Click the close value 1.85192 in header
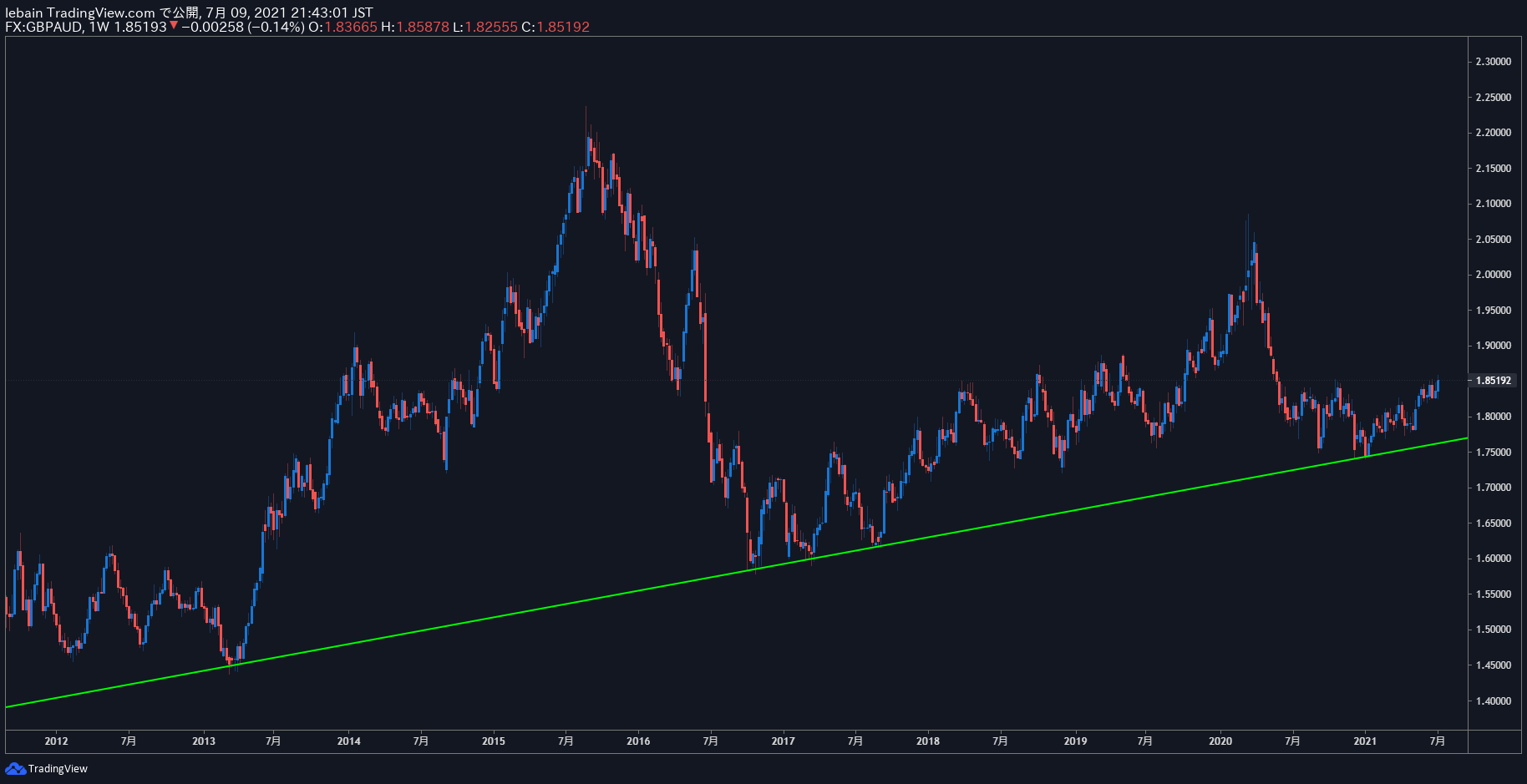 [x=563, y=27]
